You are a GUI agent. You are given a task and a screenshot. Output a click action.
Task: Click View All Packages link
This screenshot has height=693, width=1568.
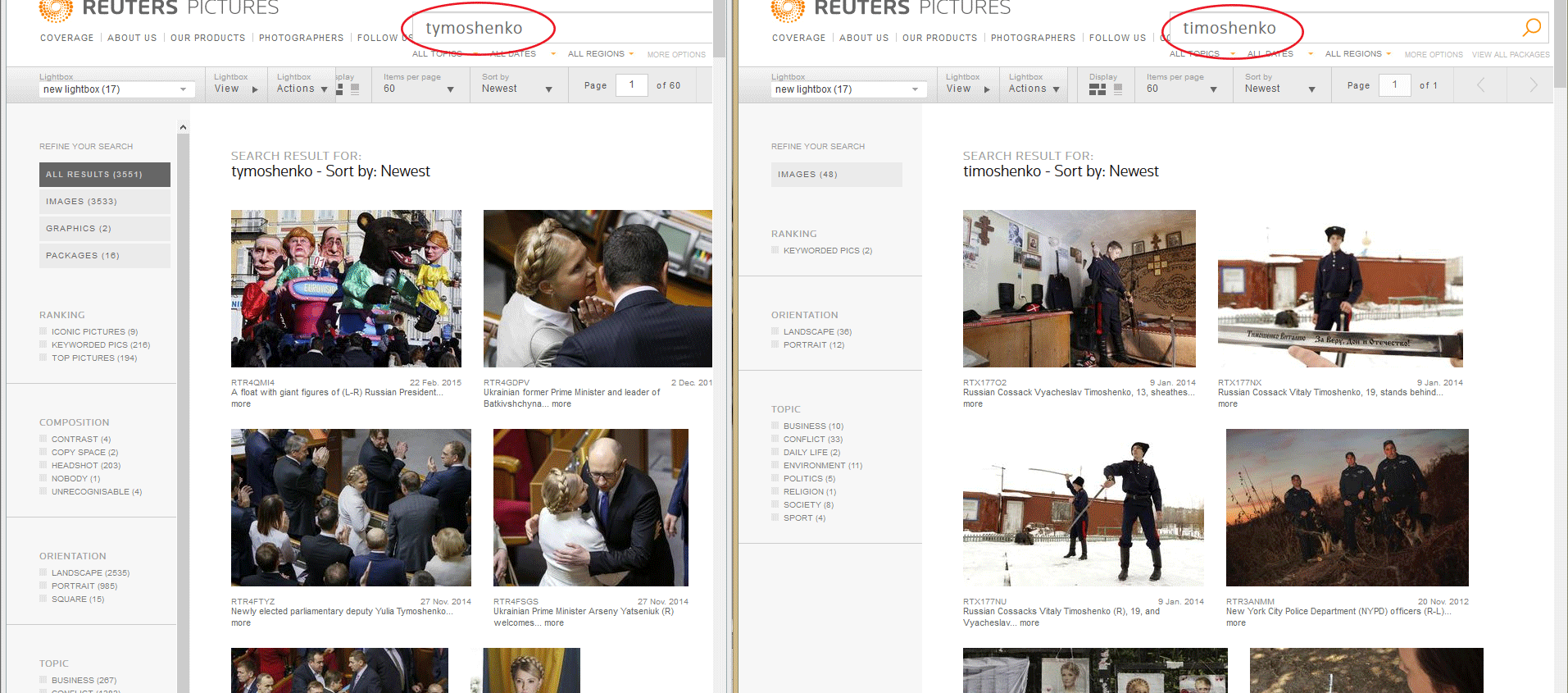(1511, 55)
